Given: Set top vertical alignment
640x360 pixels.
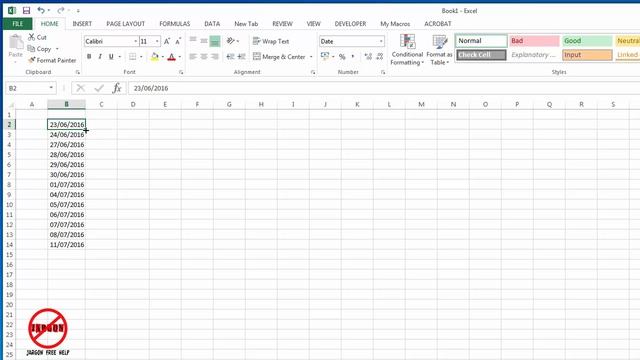Looking at the screenshot, I should (x=193, y=41).
